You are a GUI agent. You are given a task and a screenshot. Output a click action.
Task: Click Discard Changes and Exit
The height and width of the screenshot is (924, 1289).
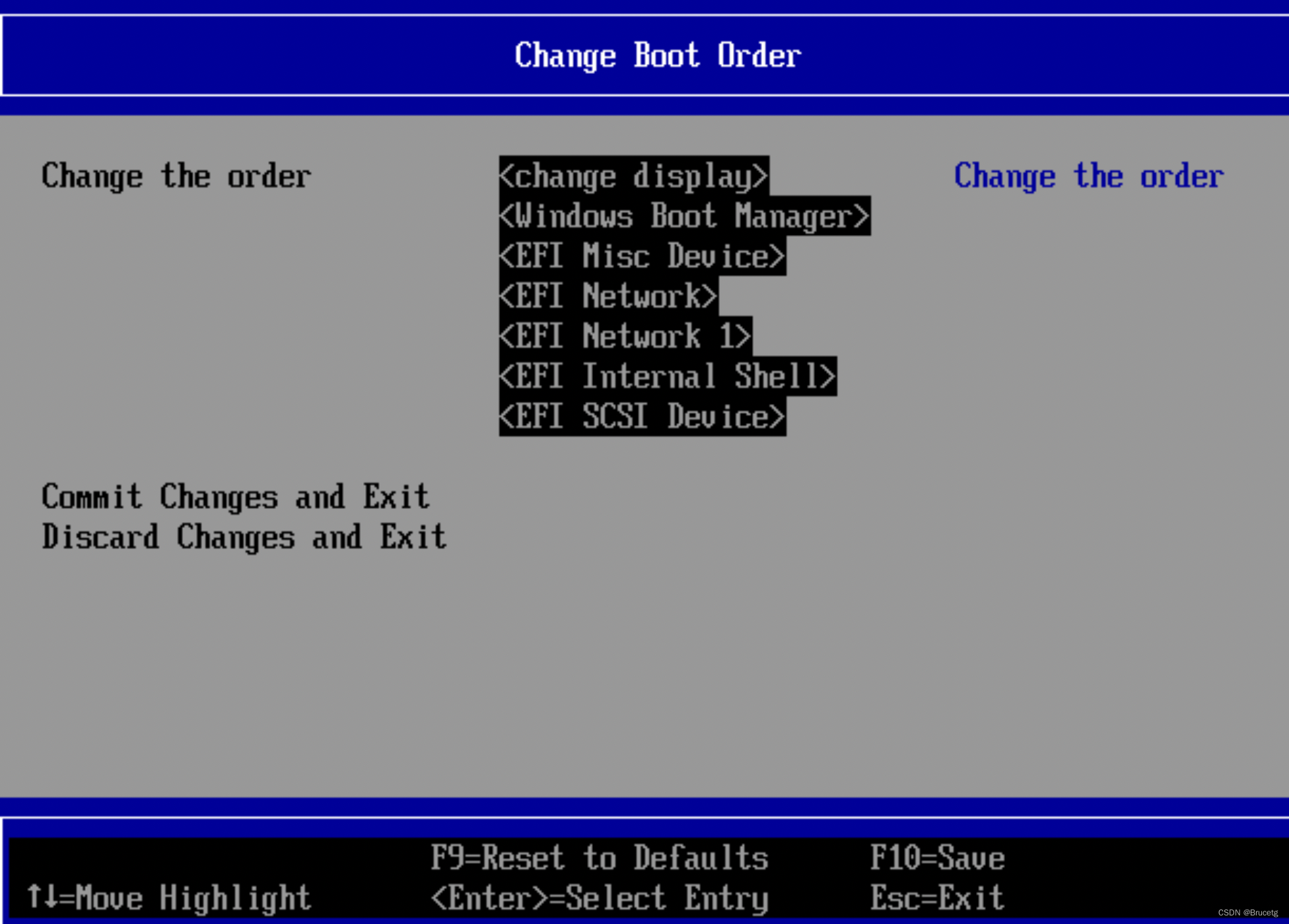point(244,537)
